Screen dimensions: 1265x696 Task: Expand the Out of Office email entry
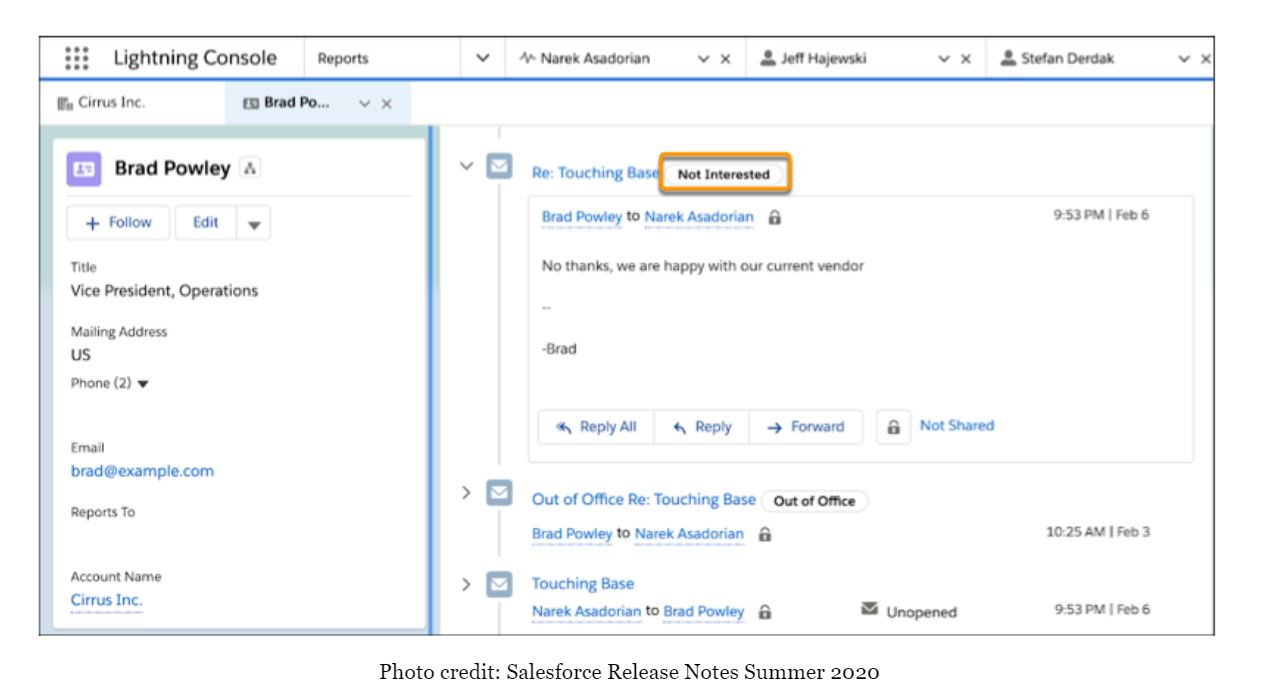click(463, 495)
